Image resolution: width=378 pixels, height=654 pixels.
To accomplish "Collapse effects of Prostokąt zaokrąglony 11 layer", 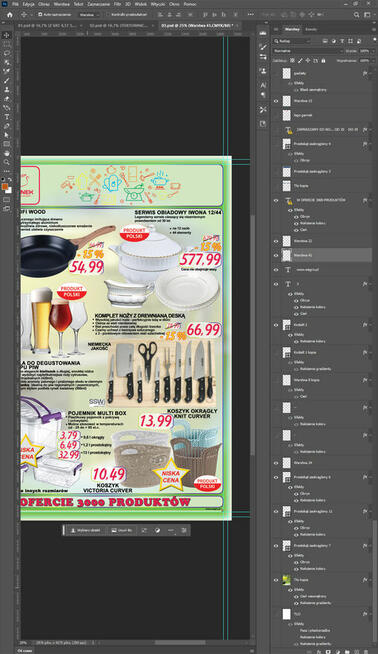I will pyautogui.click(x=371, y=511).
